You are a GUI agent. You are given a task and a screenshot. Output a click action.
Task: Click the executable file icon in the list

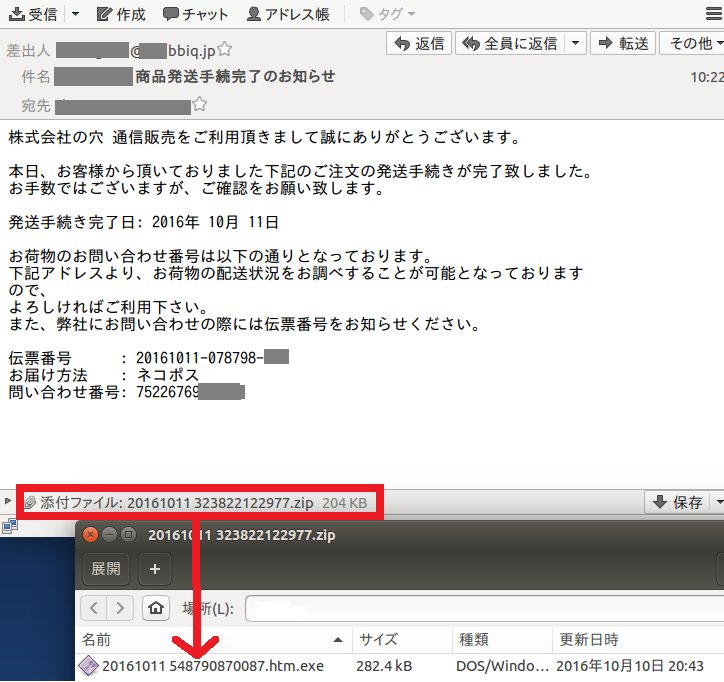(88, 666)
